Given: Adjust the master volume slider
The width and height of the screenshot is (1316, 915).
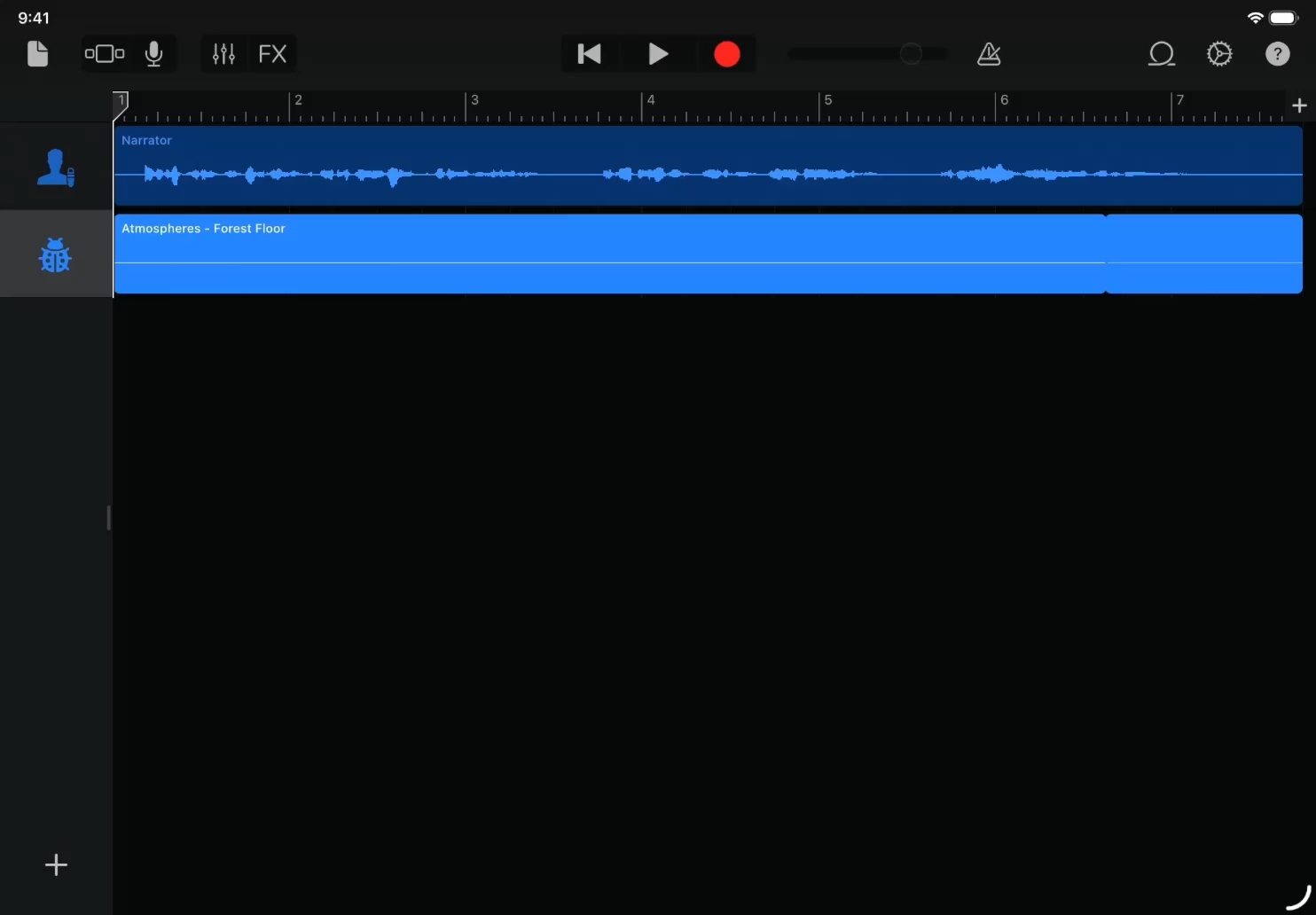Looking at the screenshot, I should pyautogui.click(x=910, y=54).
